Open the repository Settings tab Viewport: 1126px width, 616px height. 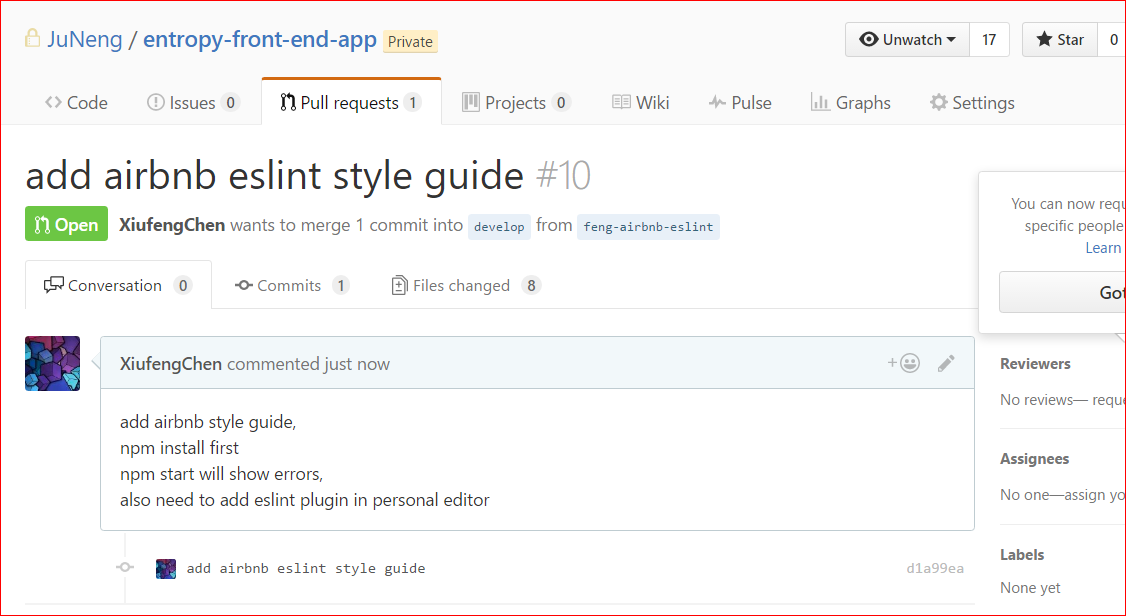972,103
